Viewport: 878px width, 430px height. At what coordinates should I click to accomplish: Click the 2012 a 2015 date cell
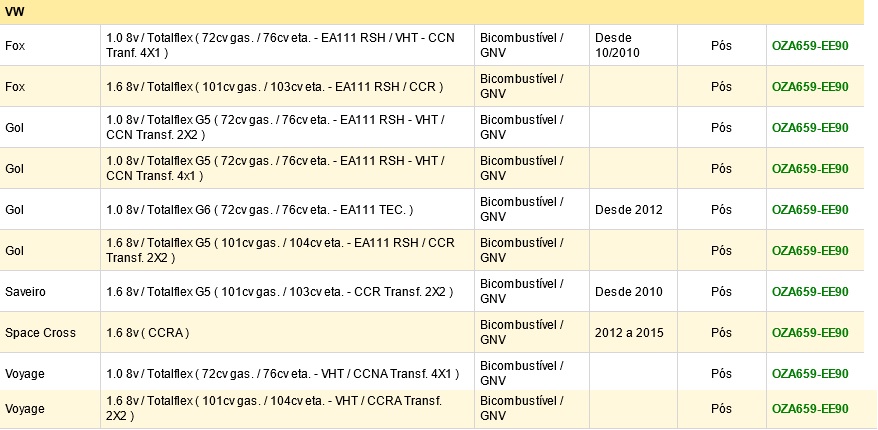633,333
